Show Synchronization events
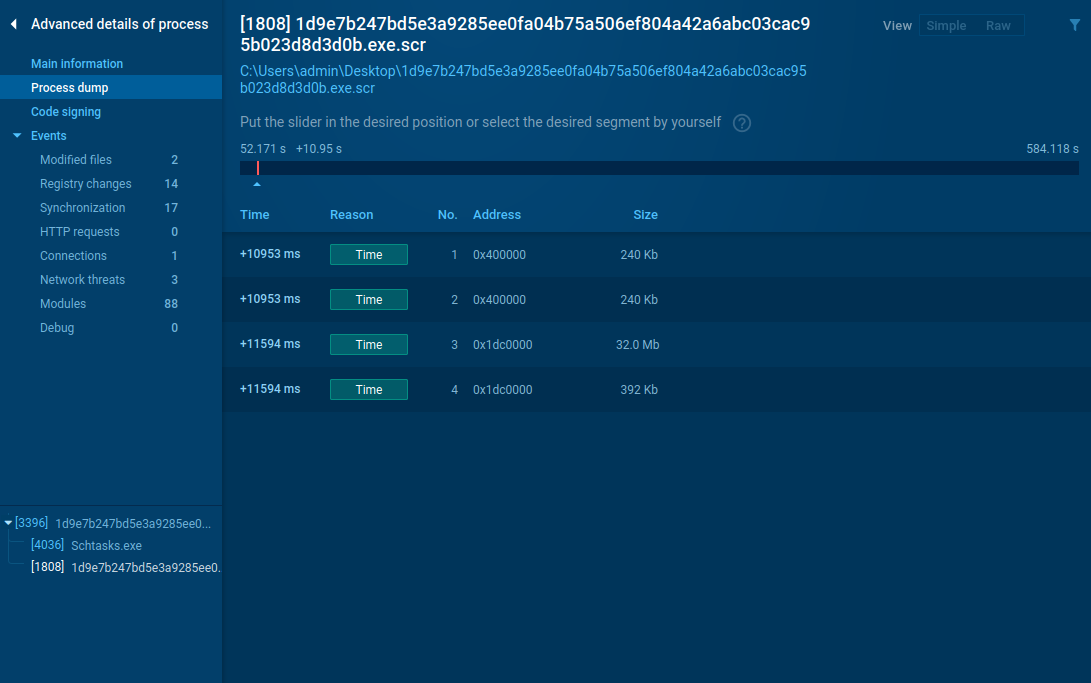The width and height of the screenshot is (1091, 683). [83, 207]
